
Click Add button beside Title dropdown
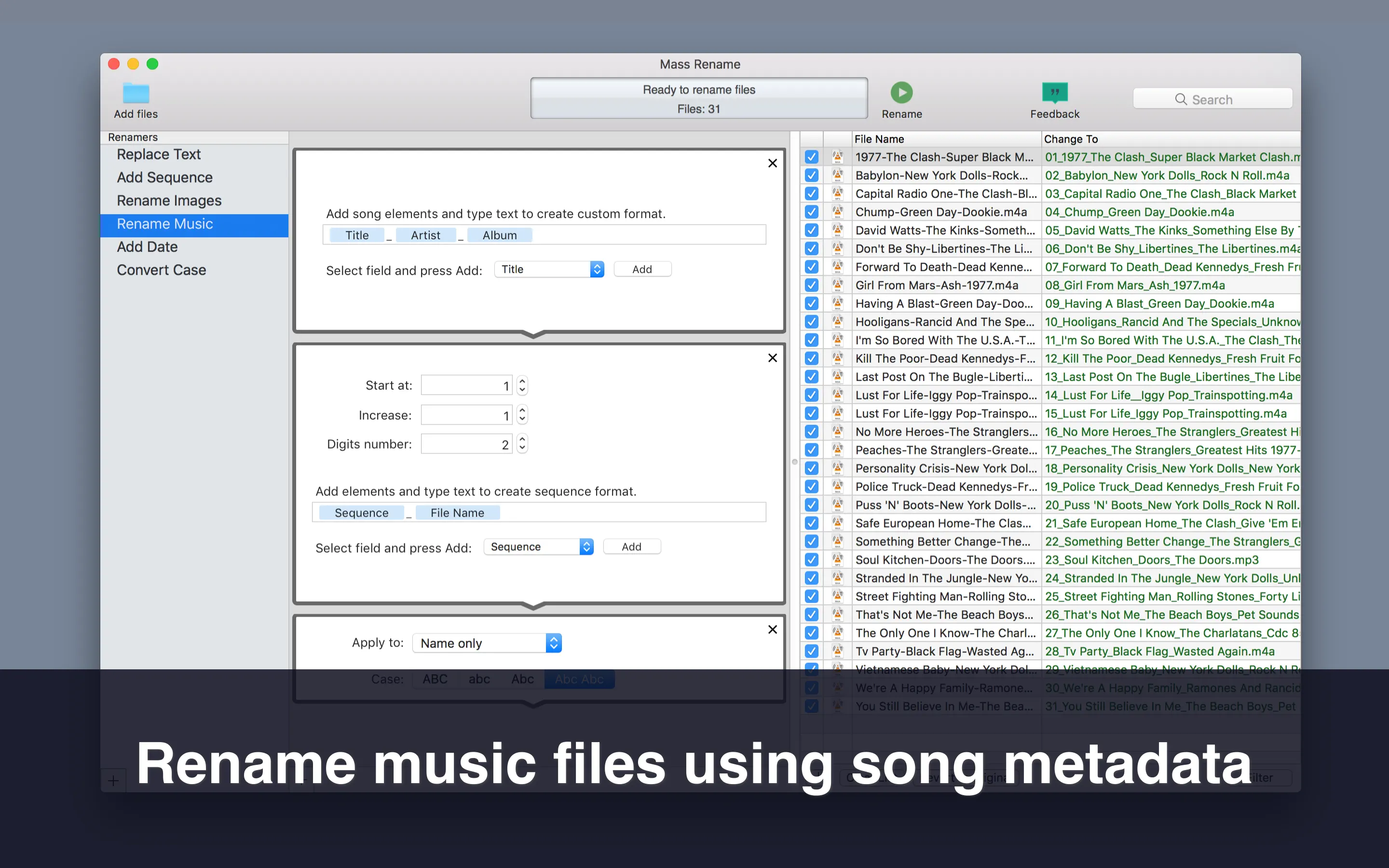(642, 269)
